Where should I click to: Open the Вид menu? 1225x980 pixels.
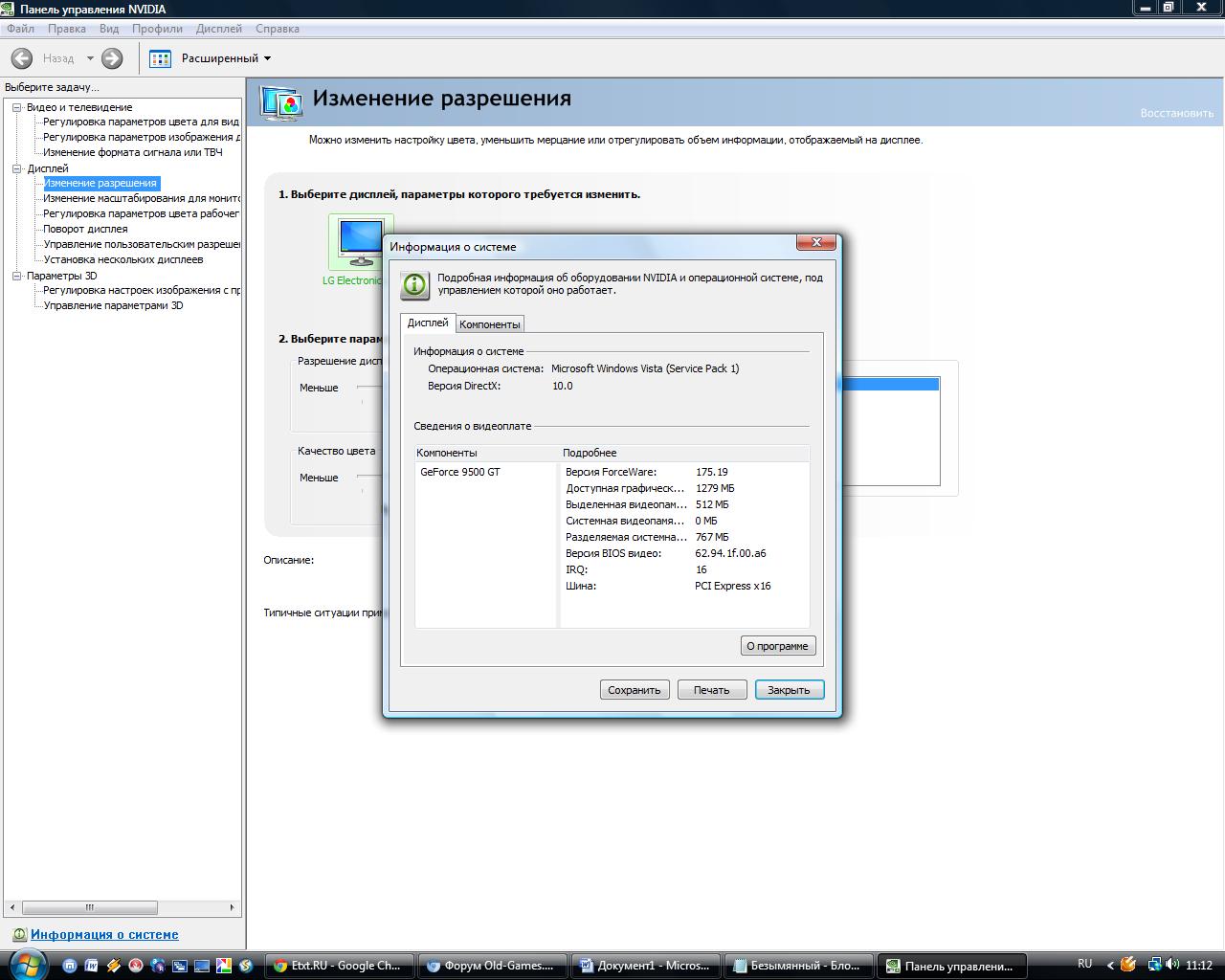point(109,29)
